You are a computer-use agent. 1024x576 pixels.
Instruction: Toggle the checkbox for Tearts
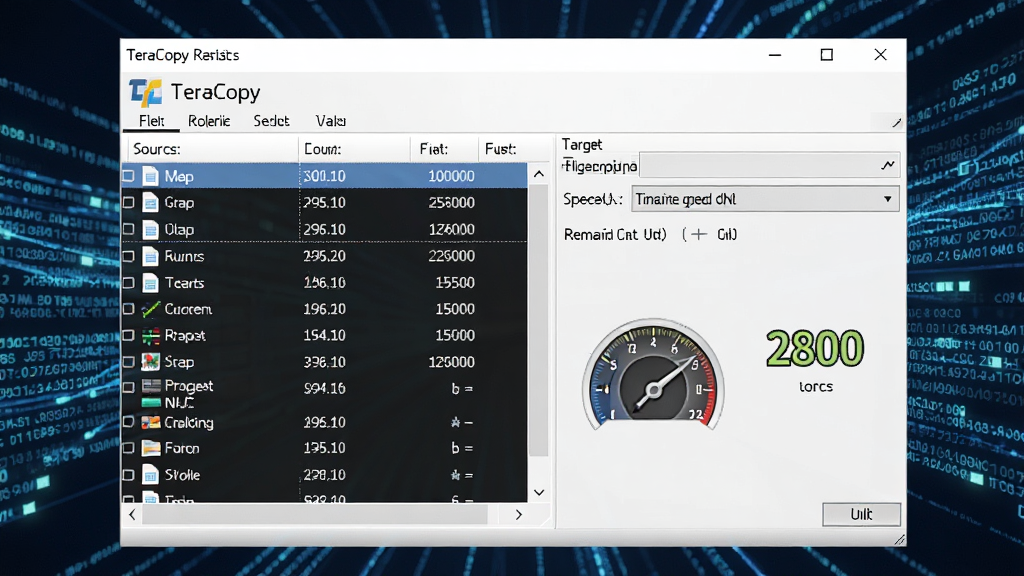pos(129,283)
